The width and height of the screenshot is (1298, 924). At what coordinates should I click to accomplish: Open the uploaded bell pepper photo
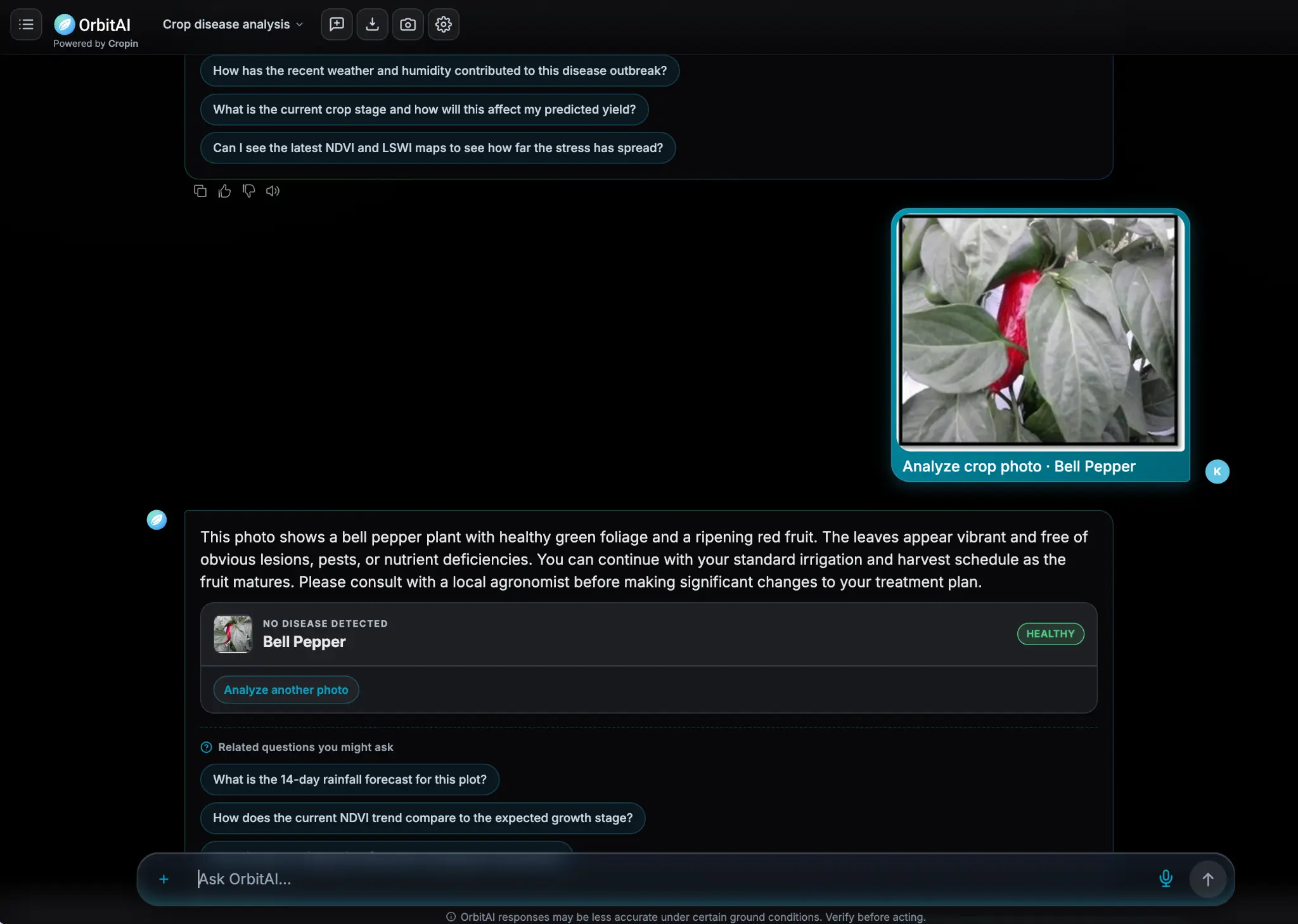1039,330
